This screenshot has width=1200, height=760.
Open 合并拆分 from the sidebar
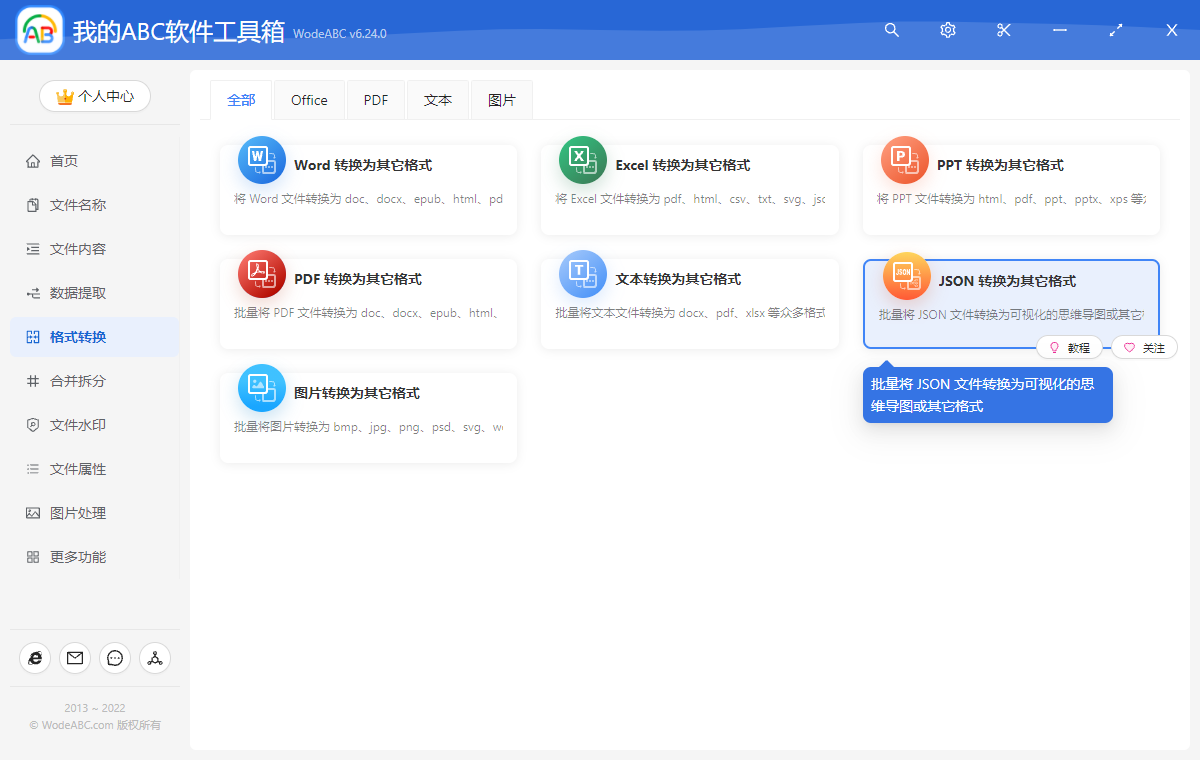[94, 380]
